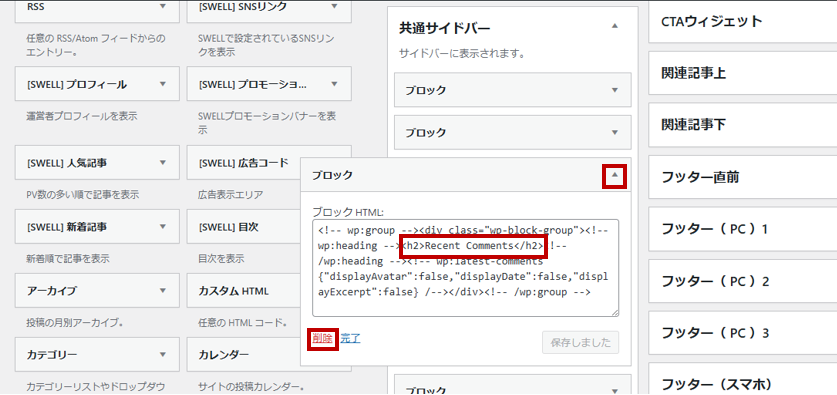Click the サイドバーに表示されます。 description
The width and height of the screenshot is (837, 395).
pyautogui.click(x=462, y=54)
